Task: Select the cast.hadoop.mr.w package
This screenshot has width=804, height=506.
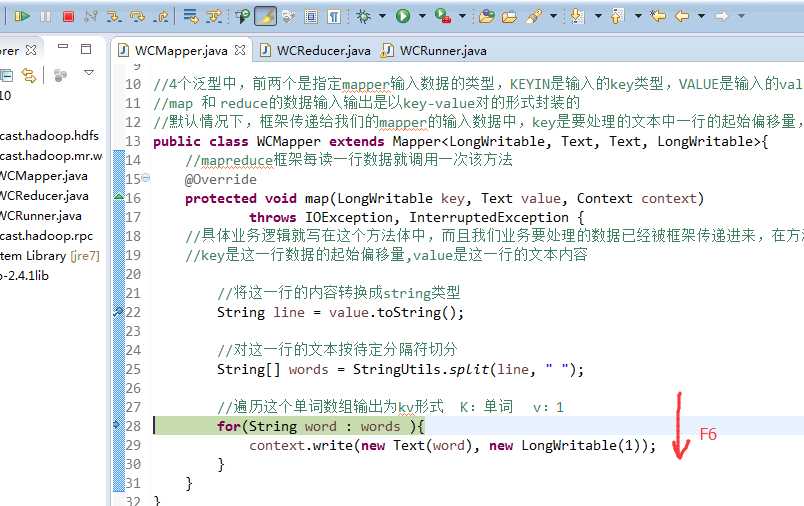Action: pos(51,155)
